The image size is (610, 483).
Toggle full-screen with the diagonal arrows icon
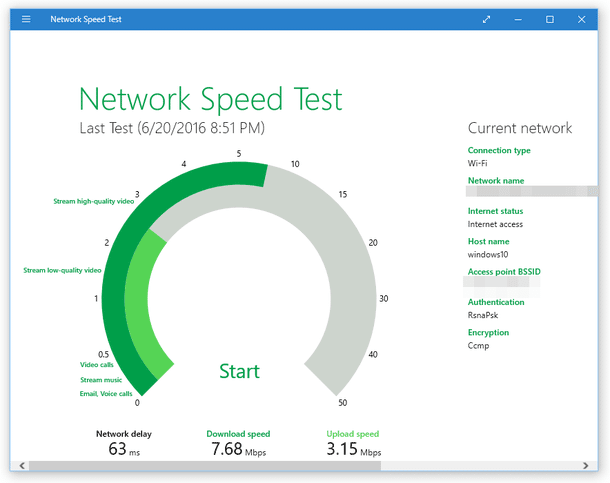(x=486, y=19)
